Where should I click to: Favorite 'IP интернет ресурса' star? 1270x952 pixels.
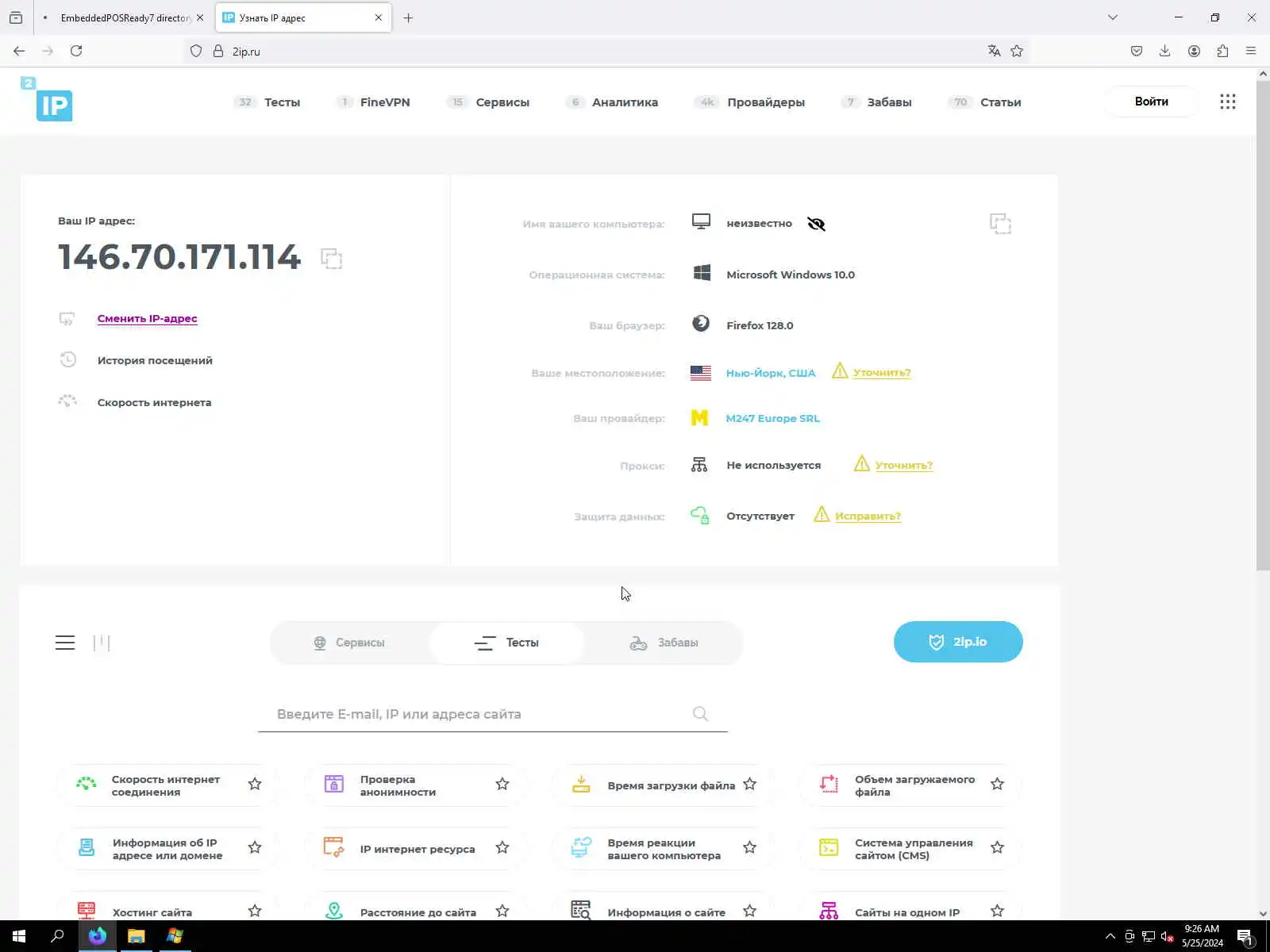502,847
